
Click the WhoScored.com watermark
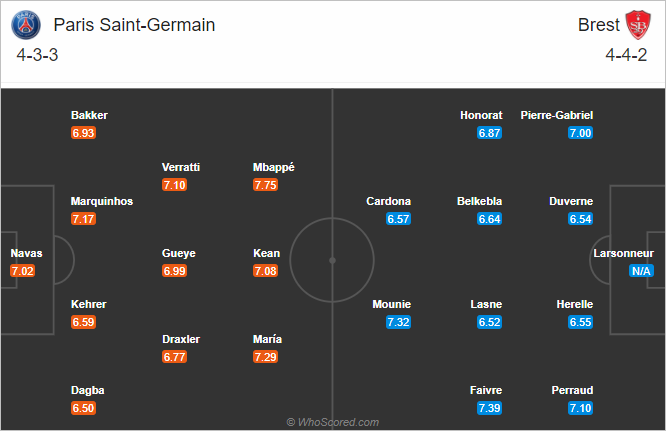point(333,422)
